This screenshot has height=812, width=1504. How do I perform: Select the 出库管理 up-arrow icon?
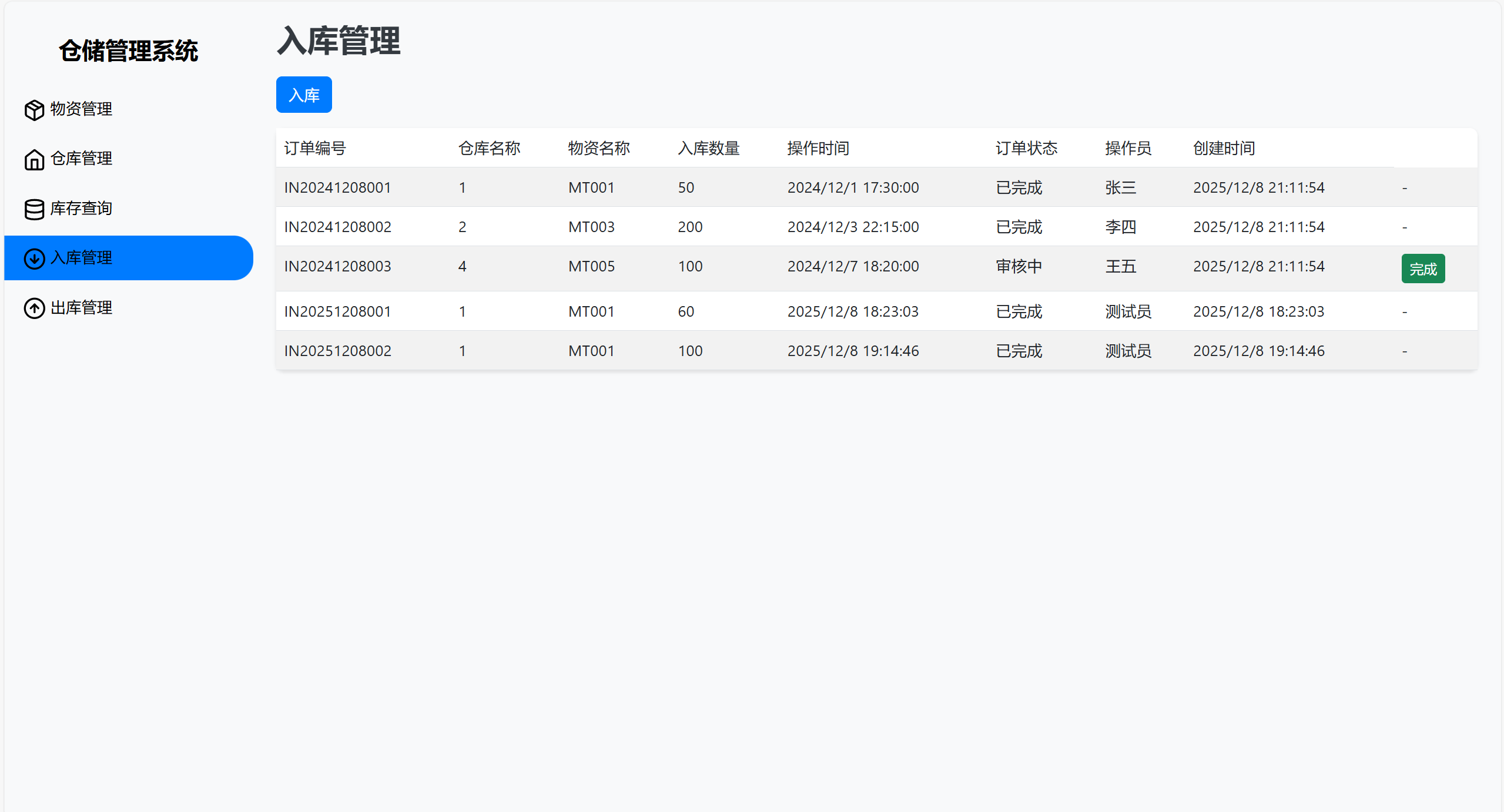[x=34, y=308]
